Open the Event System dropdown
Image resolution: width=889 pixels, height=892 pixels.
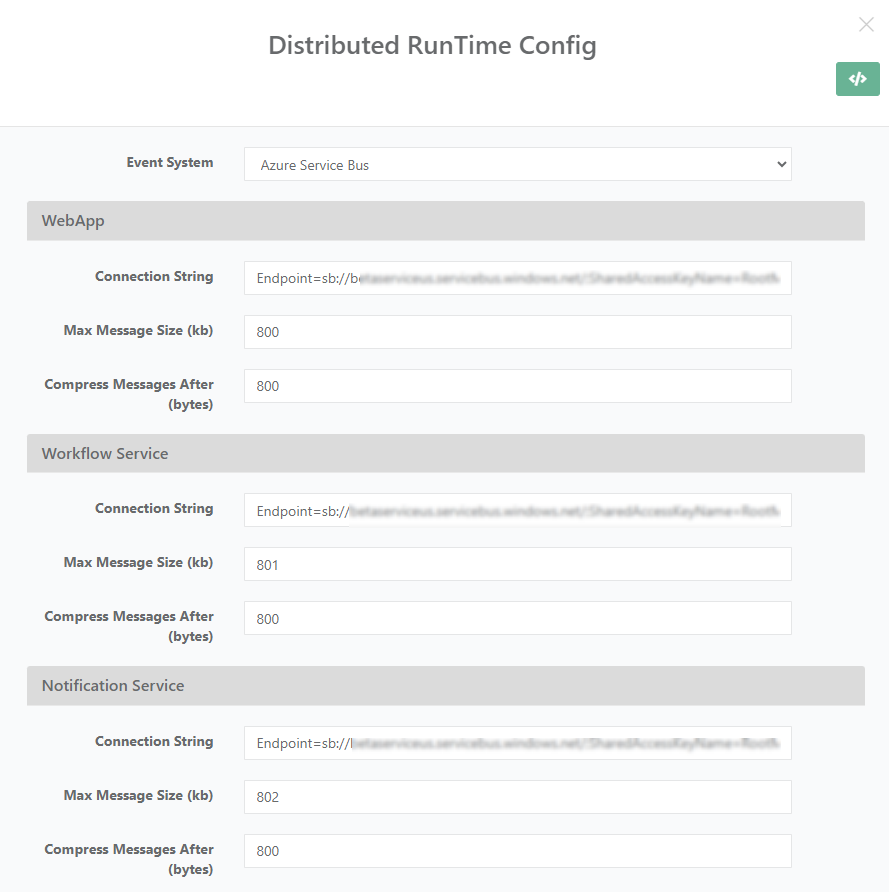(517, 165)
